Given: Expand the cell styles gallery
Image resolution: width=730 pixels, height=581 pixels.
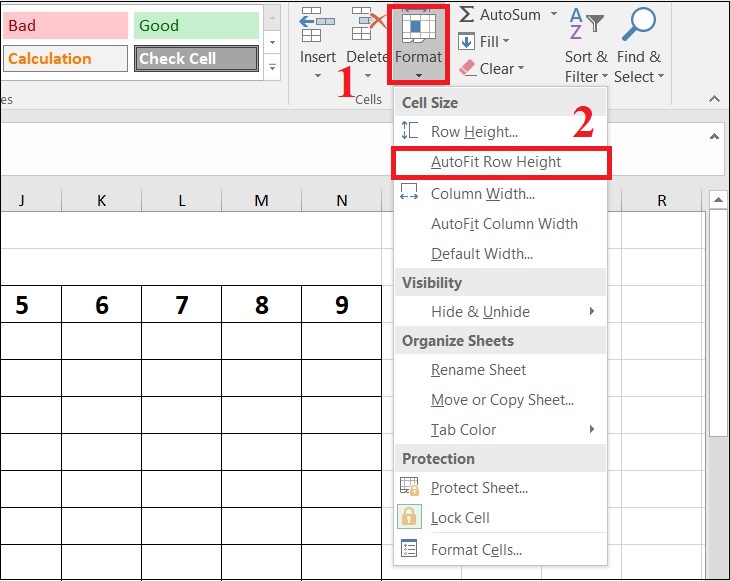Looking at the screenshot, I should (x=270, y=66).
